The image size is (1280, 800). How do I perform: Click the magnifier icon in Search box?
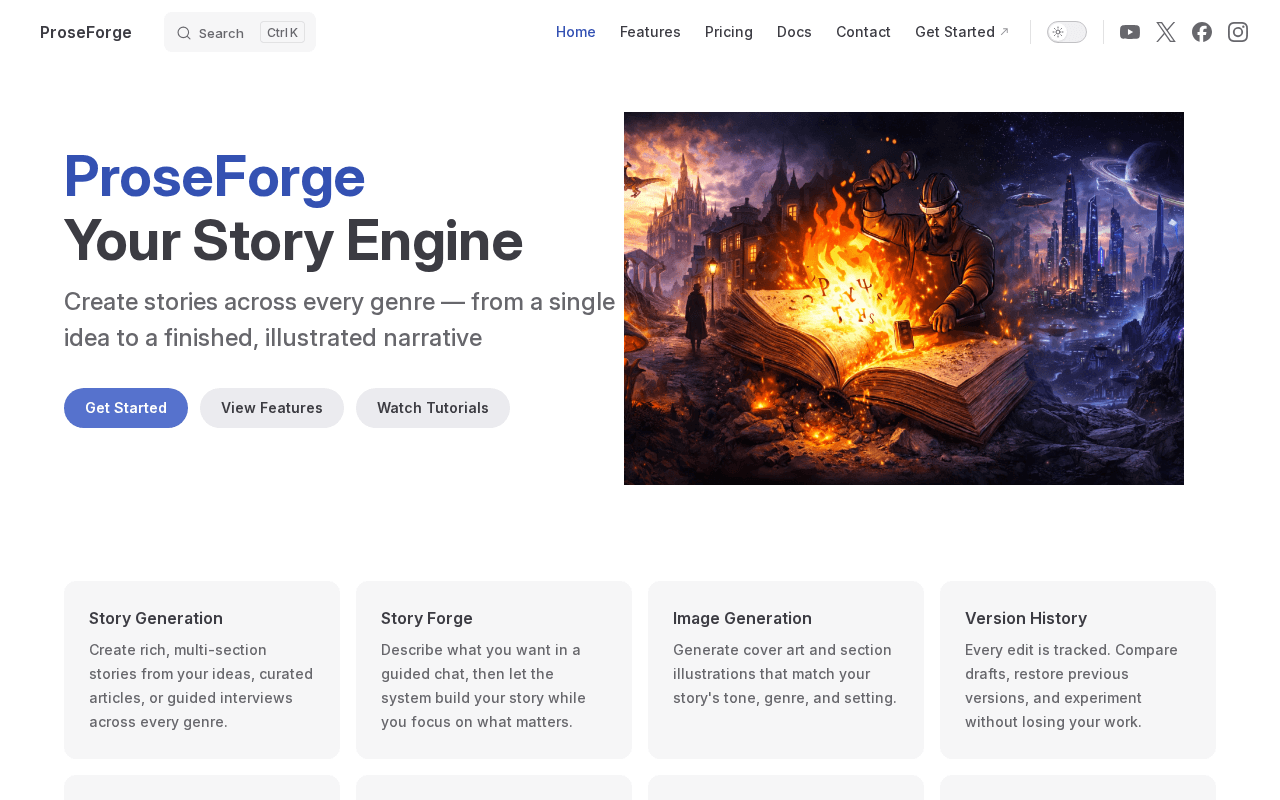(x=184, y=33)
